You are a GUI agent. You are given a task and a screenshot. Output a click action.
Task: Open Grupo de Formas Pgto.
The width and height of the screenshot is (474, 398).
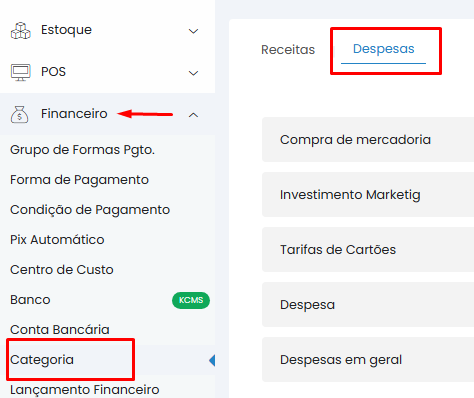click(83, 150)
